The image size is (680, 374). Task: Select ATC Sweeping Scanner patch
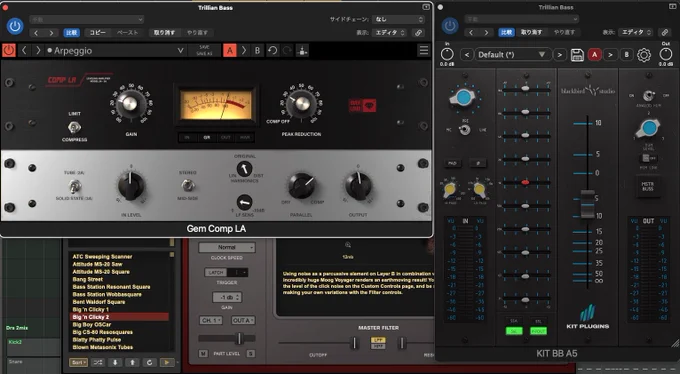102,256
